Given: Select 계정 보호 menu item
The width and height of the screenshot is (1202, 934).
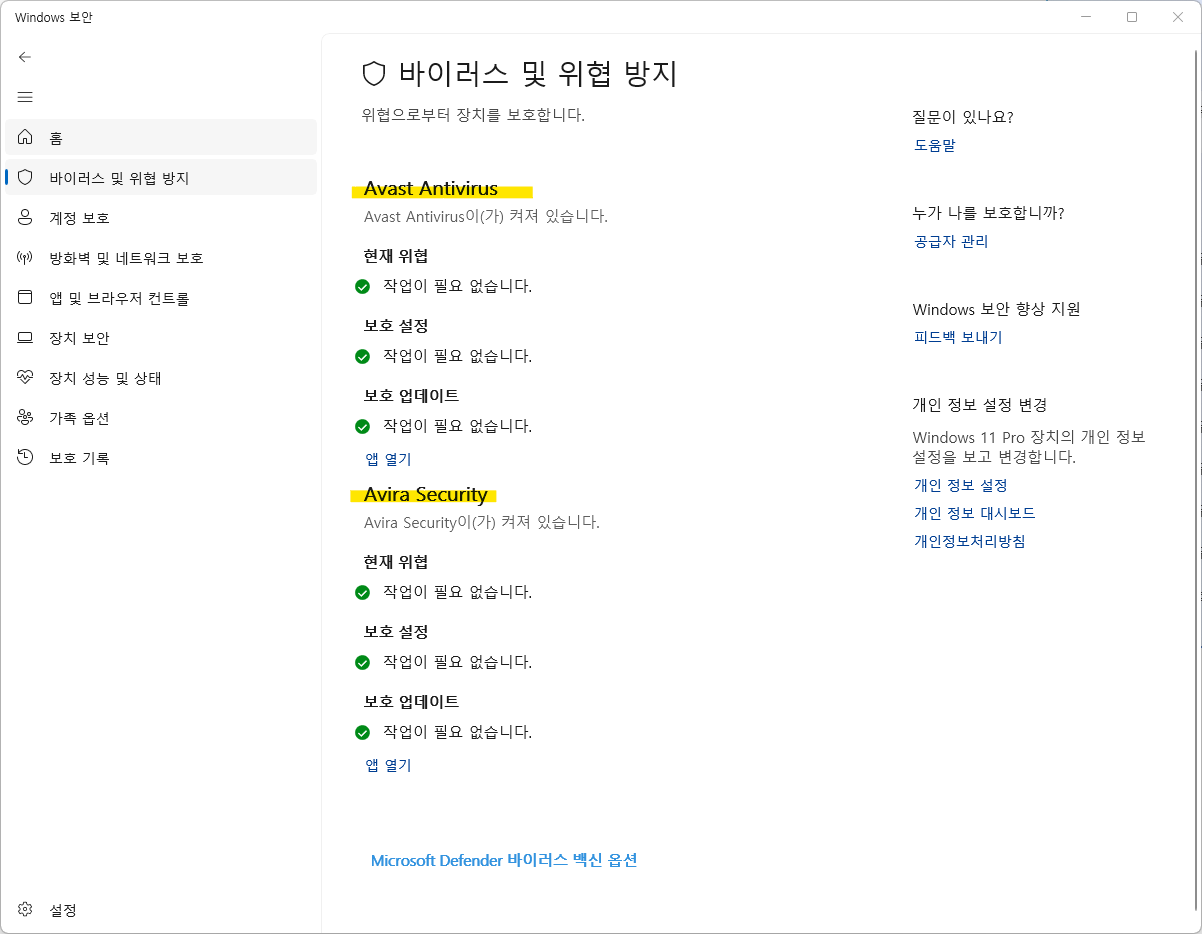Looking at the screenshot, I should pyautogui.click(x=161, y=217).
